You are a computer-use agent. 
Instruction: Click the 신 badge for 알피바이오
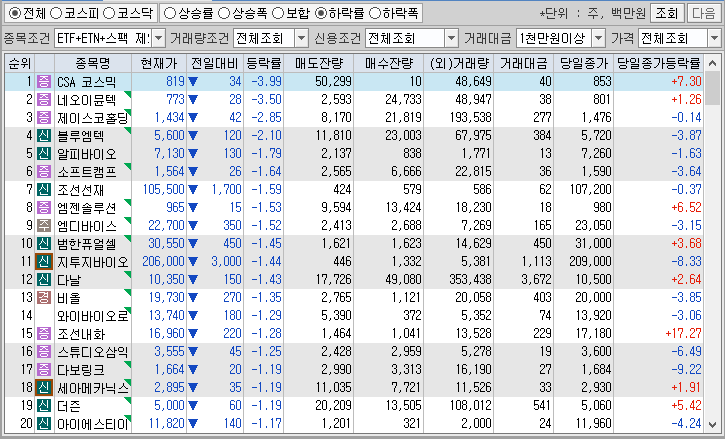tap(44, 154)
